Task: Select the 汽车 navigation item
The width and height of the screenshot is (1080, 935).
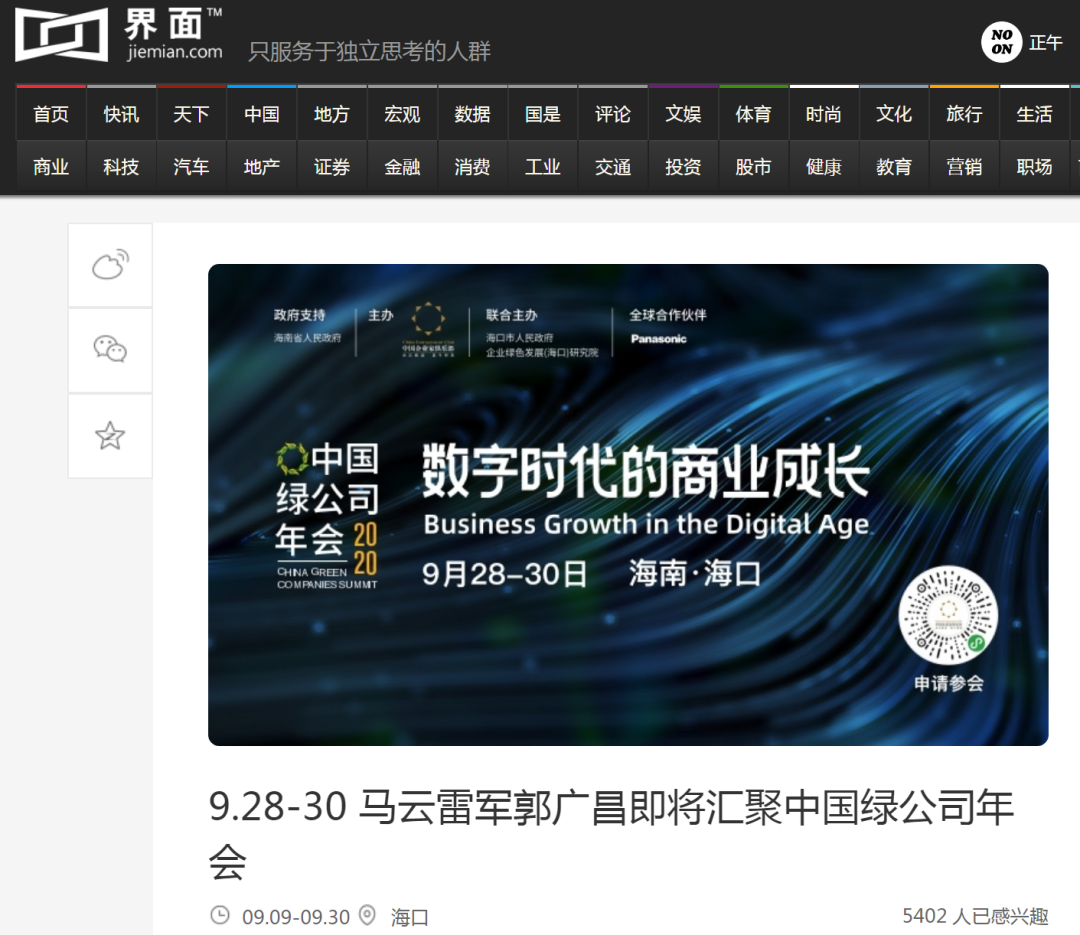Action: (191, 167)
